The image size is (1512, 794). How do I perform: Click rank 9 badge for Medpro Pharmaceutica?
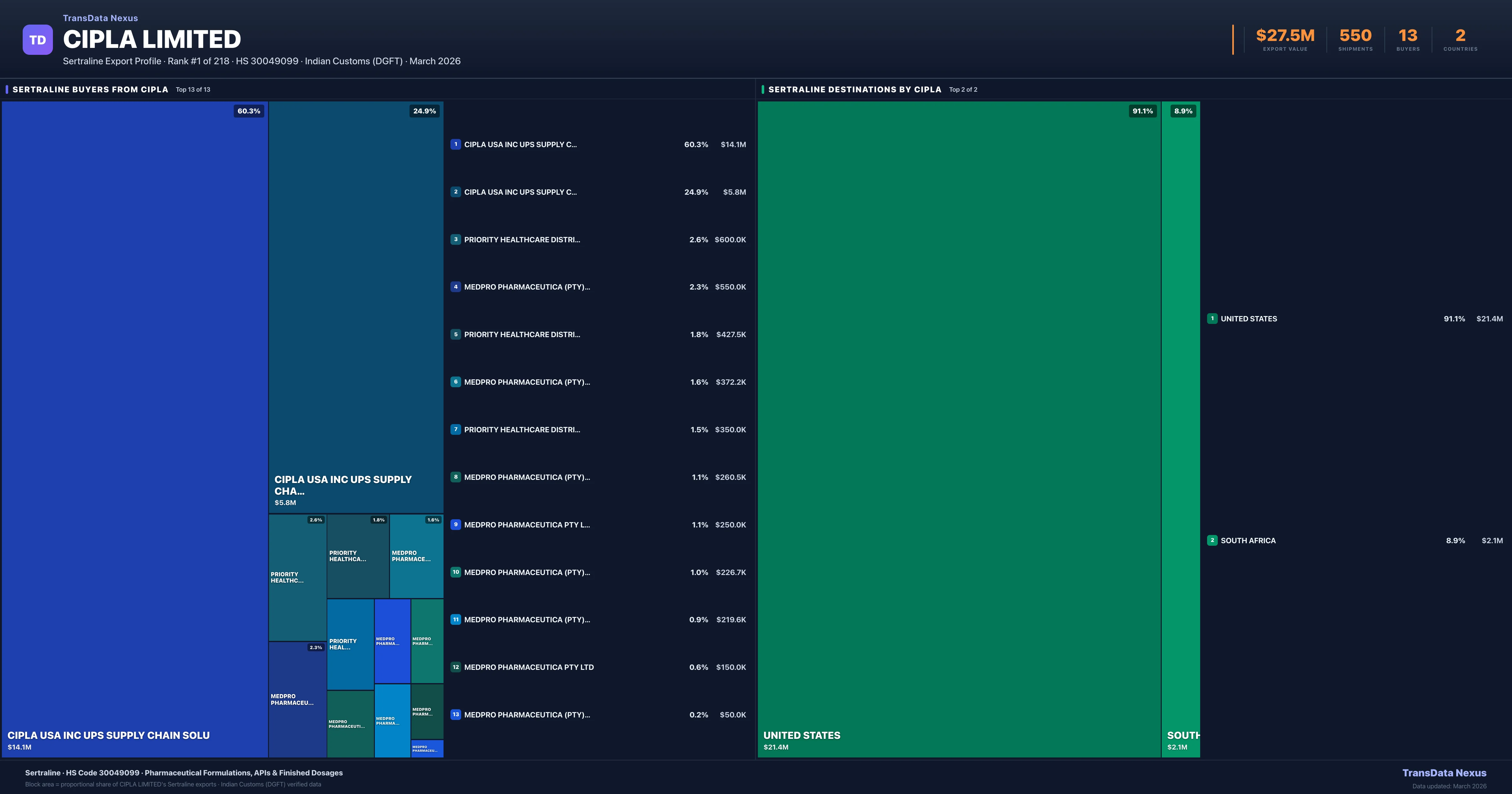tap(455, 524)
